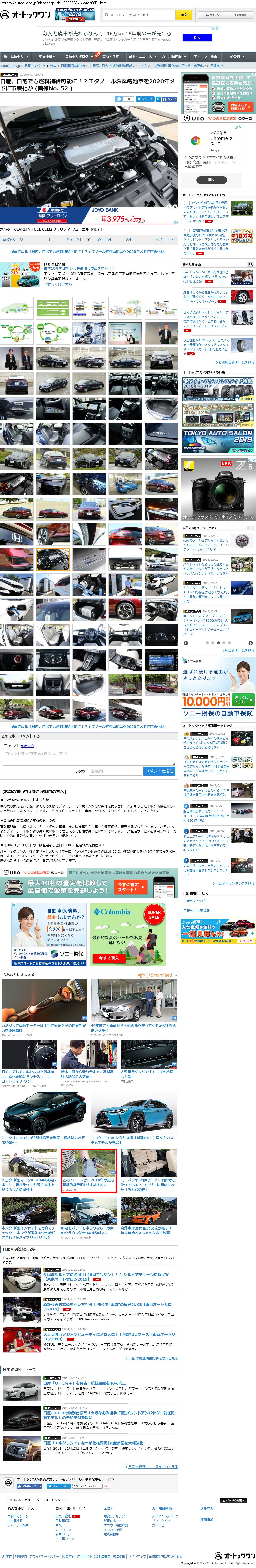Image resolution: width=256 pixels, height=1568 pixels.
Task: Expand the 買取・査定 navigation menu
Action: pyautogui.click(x=111, y=56)
